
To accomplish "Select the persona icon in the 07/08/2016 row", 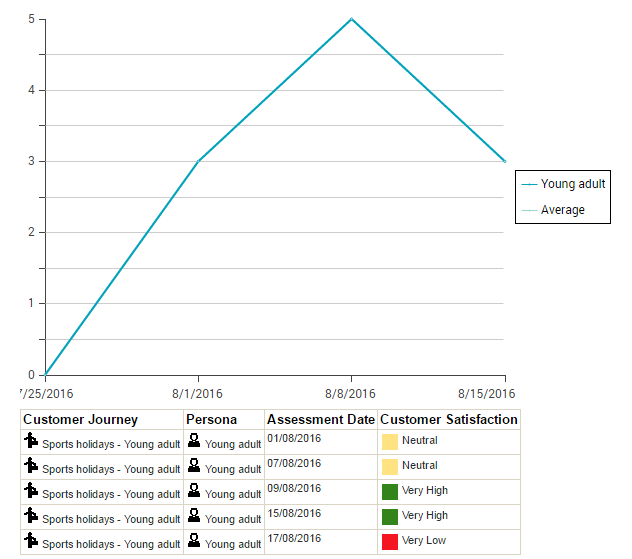I will [x=194, y=466].
